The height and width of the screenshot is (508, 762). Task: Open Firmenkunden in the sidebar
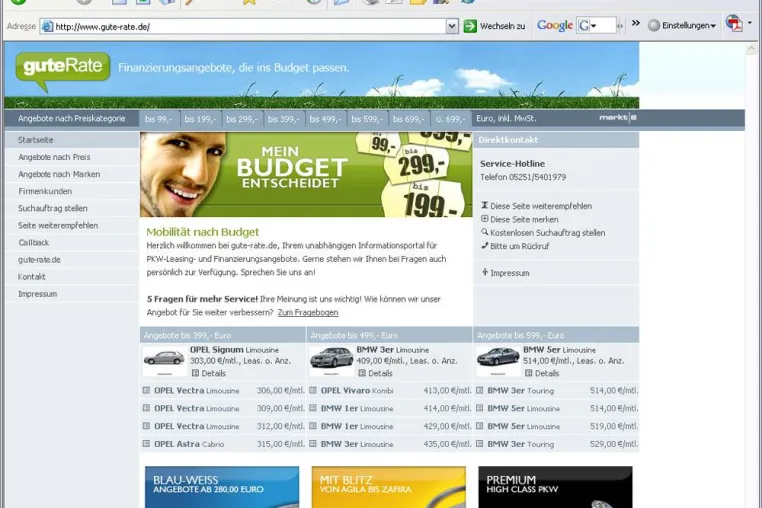tap(71, 191)
